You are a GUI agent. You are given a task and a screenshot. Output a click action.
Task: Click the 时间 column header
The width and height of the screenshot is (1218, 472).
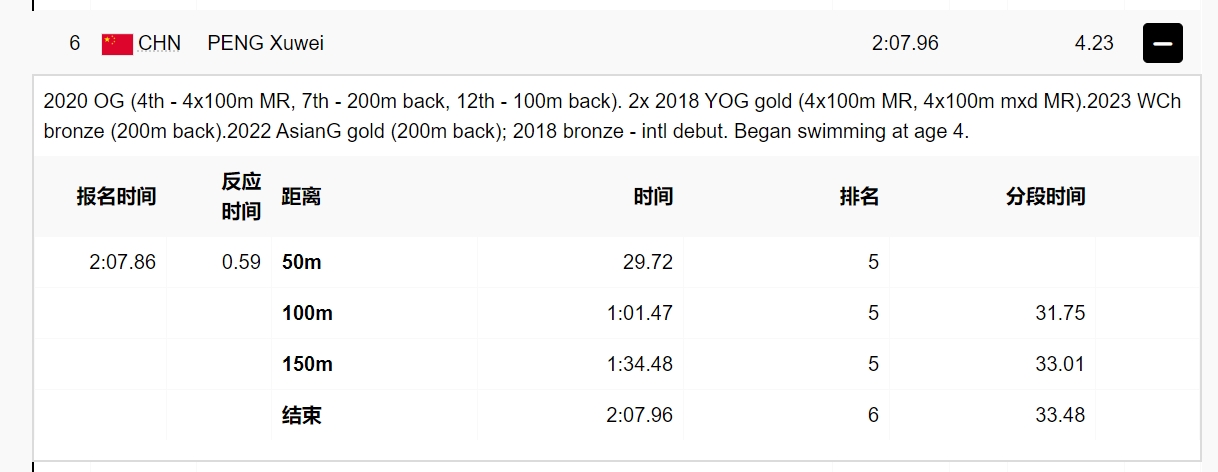coord(653,196)
